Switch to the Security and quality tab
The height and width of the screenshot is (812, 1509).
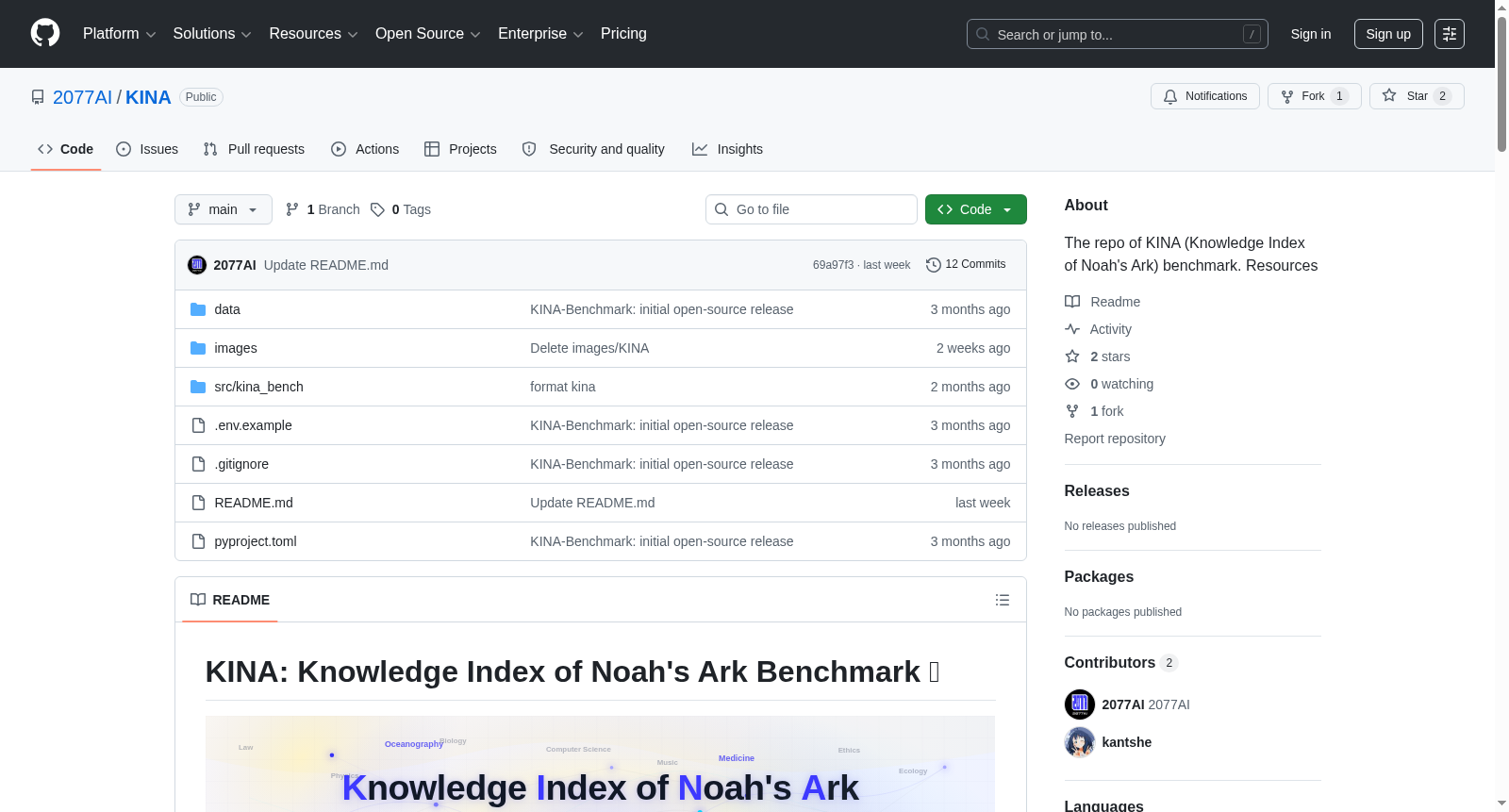[593, 149]
